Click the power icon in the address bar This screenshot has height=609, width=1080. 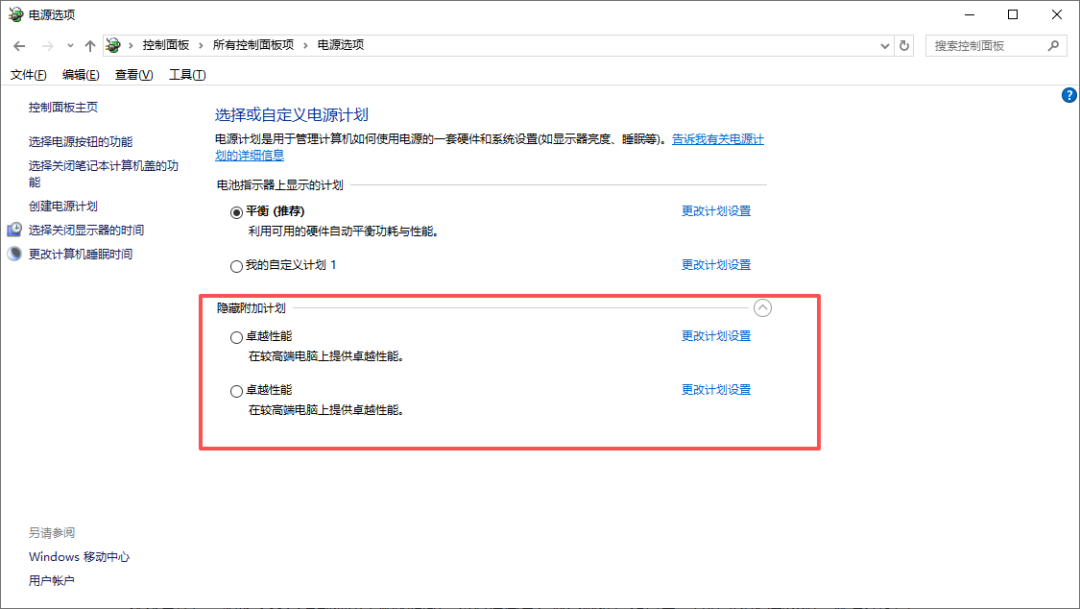pos(113,45)
